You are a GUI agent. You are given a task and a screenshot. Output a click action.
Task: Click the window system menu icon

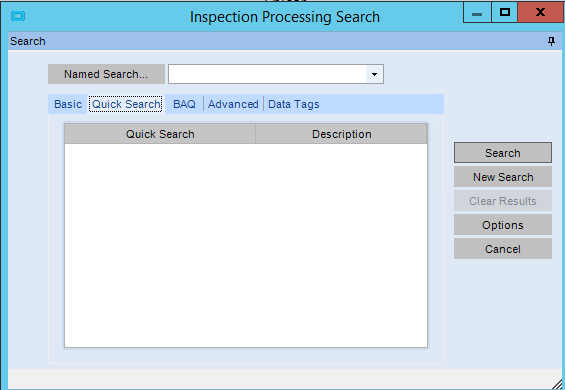(x=18, y=16)
